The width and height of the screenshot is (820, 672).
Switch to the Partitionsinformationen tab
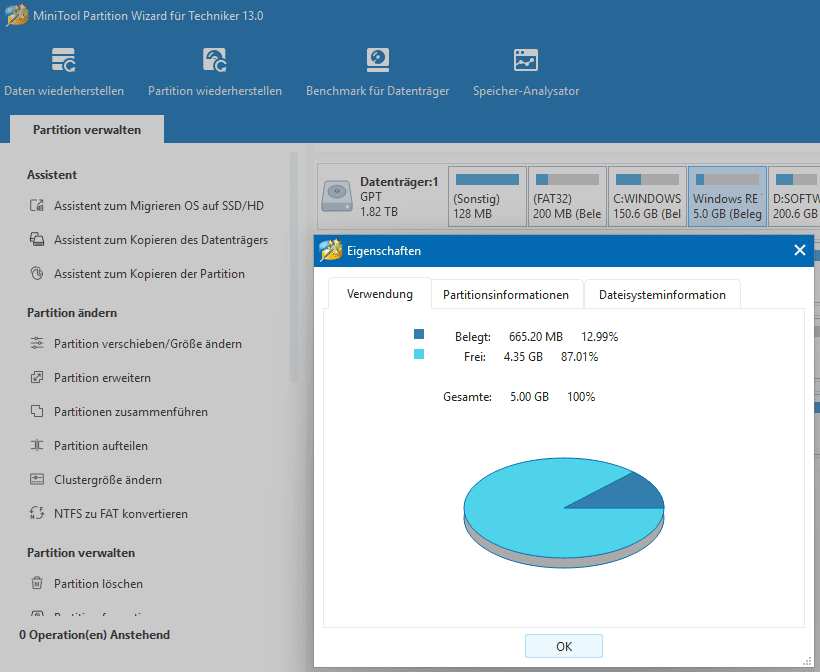[506, 294]
